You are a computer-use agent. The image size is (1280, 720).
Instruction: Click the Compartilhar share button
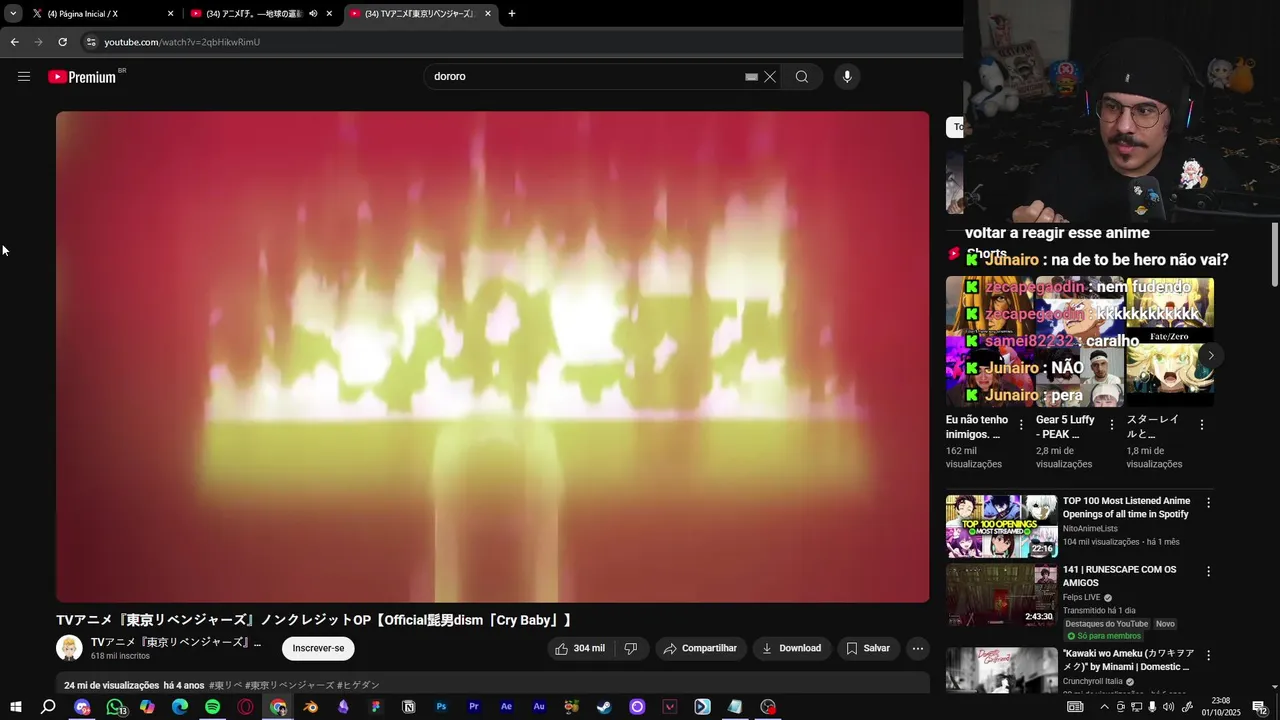click(x=700, y=648)
